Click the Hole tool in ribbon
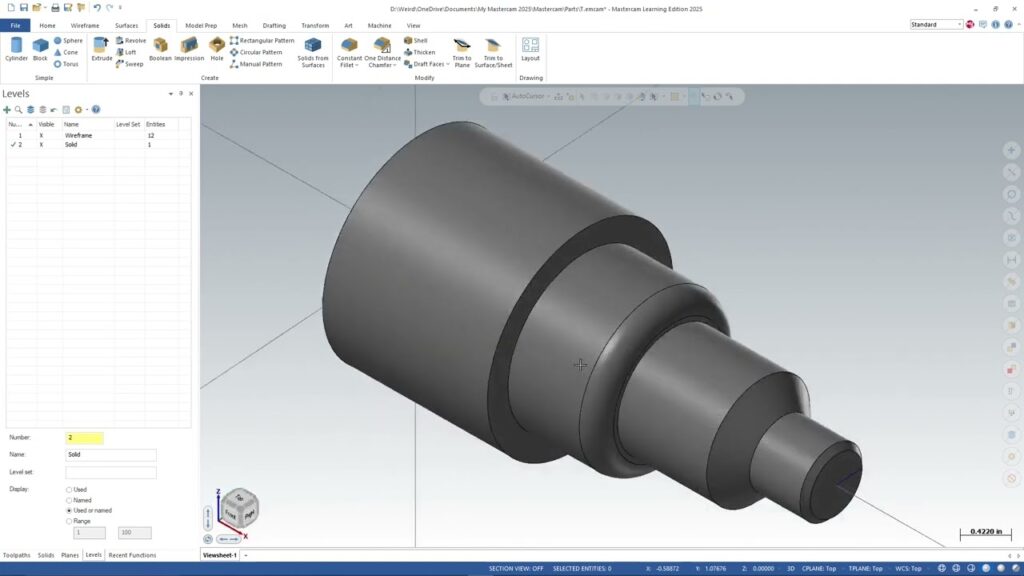The width and height of the screenshot is (1024, 576). pos(217,48)
